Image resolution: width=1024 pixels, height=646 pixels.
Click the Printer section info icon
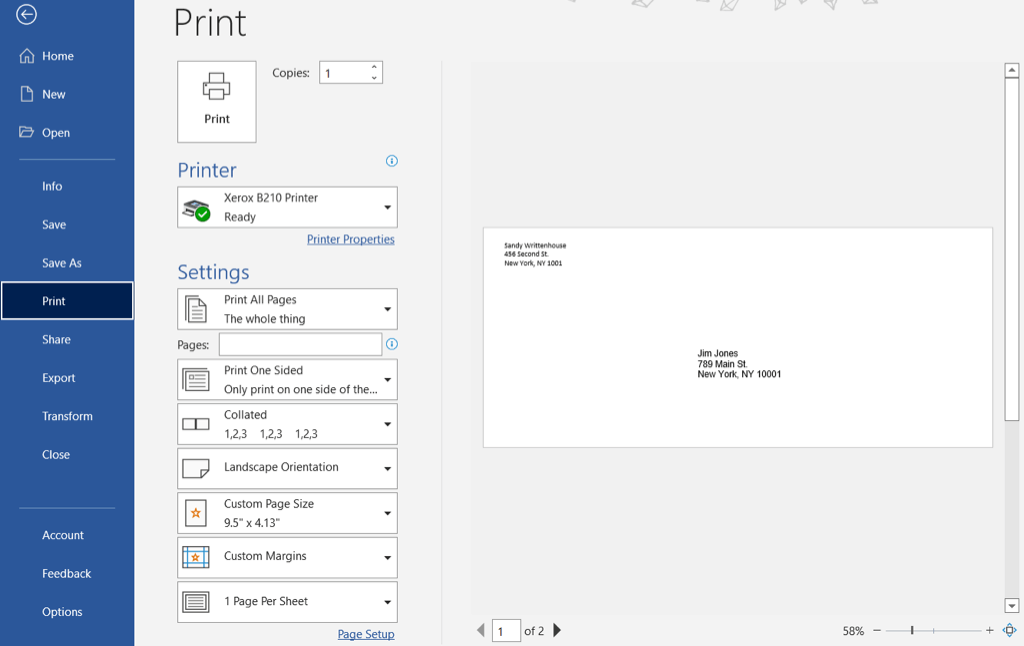click(392, 161)
